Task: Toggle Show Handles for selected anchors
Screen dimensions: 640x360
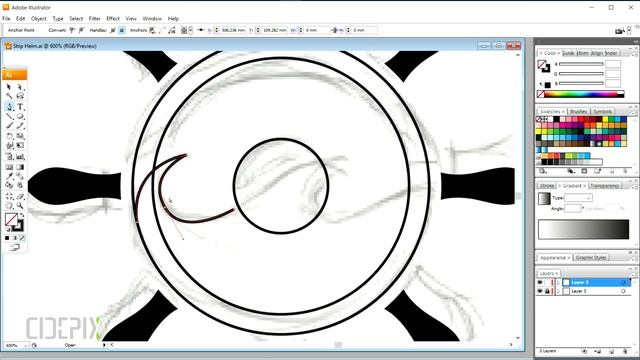Action: pyautogui.click(x=113, y=30)
